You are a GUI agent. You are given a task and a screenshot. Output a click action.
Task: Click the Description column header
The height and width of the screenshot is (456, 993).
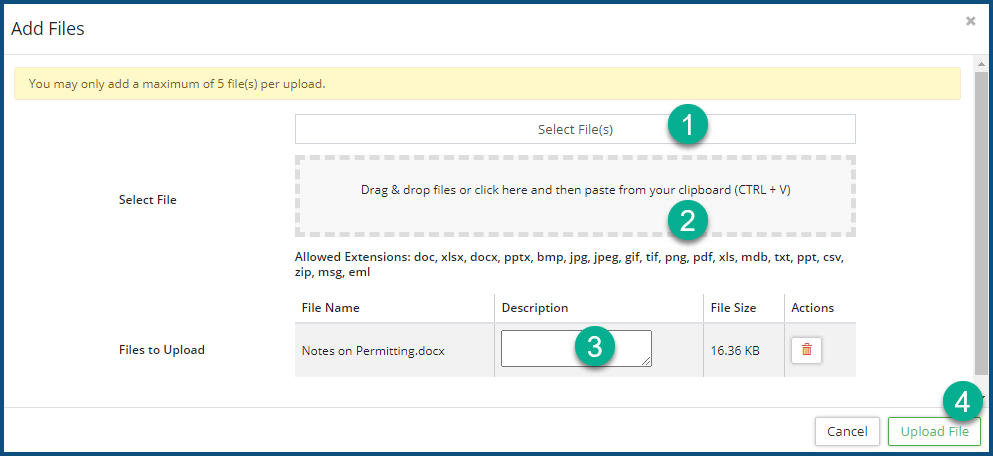[535, 308]
